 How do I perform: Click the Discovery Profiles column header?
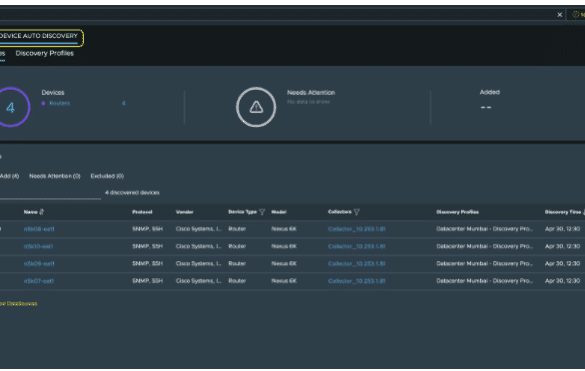[457, 212]
